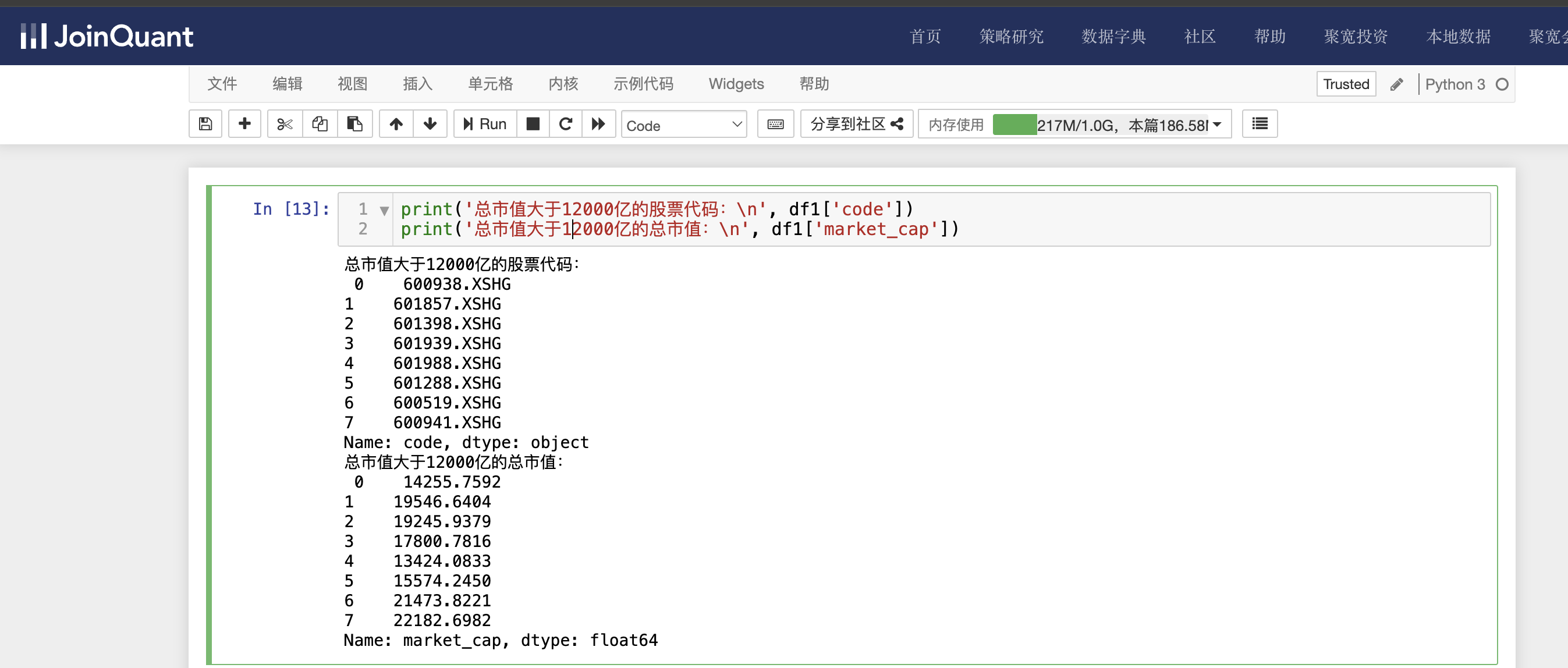Viewport: 1568px width, 668px height.
Task: Toggle the Trusted notebook indicator
Action: pyautogui.click(x=1345, y=84)
